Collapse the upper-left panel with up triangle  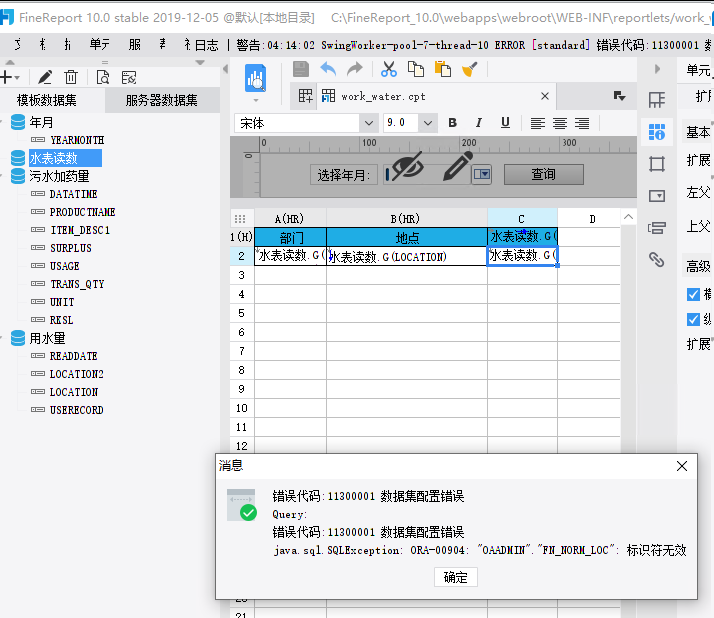tap(10, 62)
